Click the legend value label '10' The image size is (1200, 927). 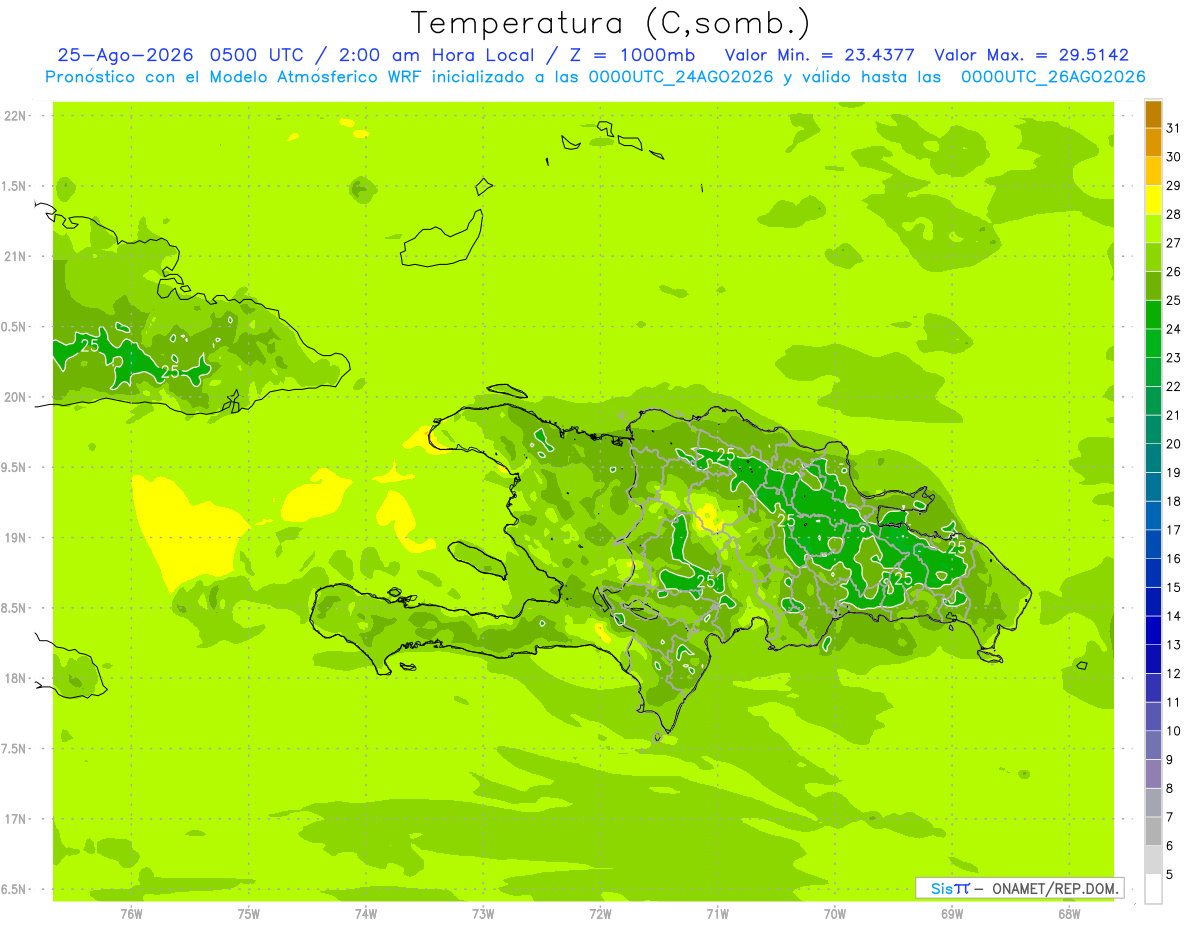(1174, 731)
